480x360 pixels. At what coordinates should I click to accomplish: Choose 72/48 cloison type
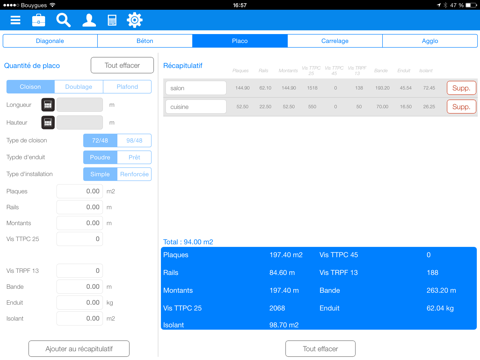click(x=100, y=140)
